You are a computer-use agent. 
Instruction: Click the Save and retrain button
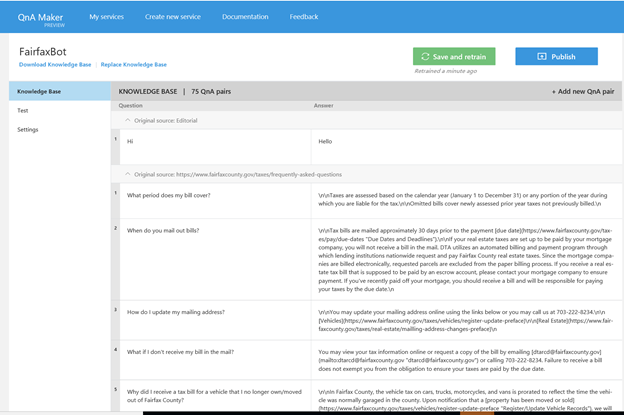454,56
